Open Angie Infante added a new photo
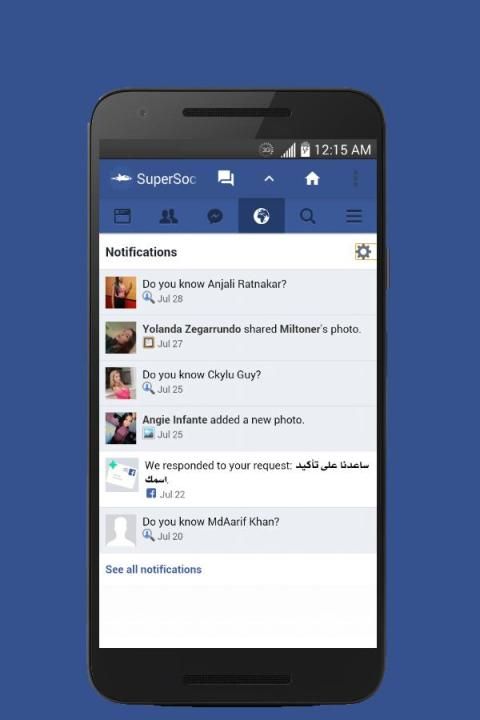480x720 pixels. [238, 428]
